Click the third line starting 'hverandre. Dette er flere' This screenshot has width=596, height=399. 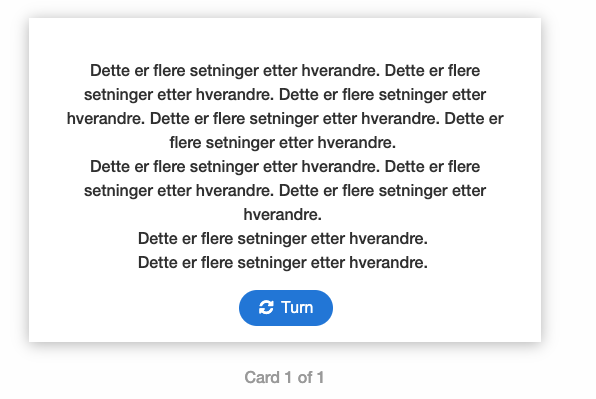(285, 119)
